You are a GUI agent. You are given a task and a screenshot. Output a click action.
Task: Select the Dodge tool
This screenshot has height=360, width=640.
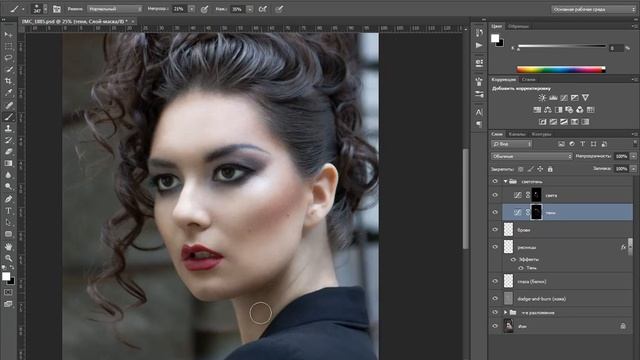(8, 187)
